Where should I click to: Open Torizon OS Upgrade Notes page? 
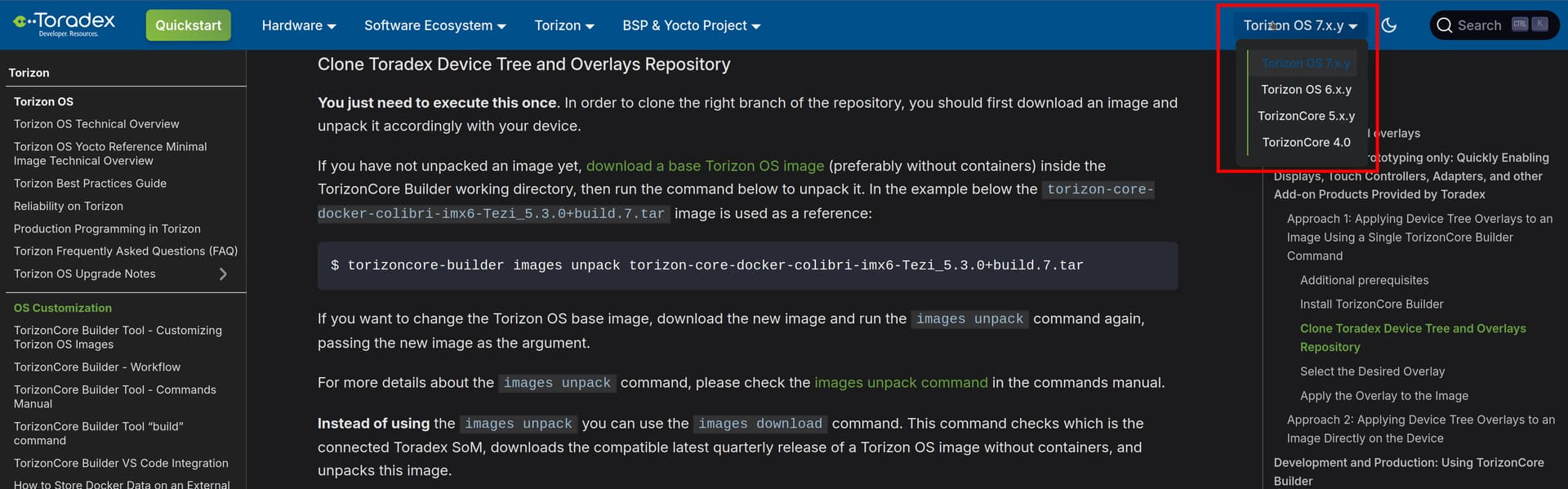tap(84, 274)
